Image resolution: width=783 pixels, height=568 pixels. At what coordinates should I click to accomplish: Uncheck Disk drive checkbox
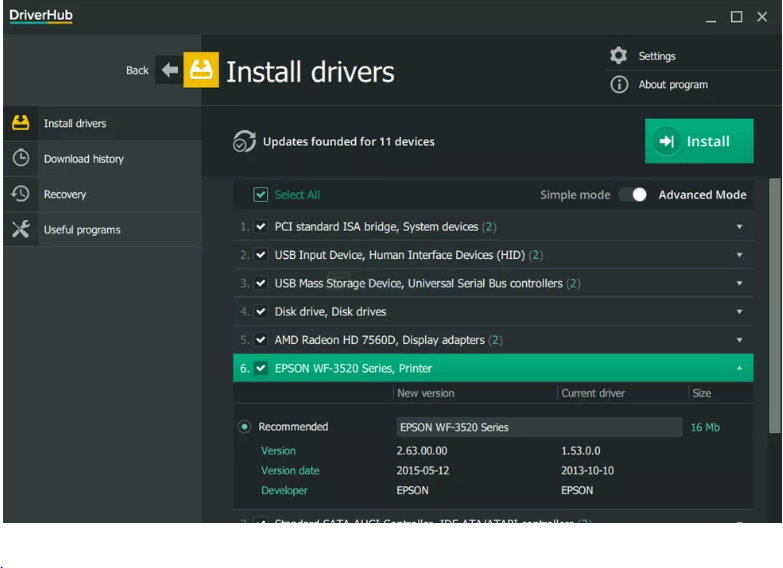coord(261,312)
